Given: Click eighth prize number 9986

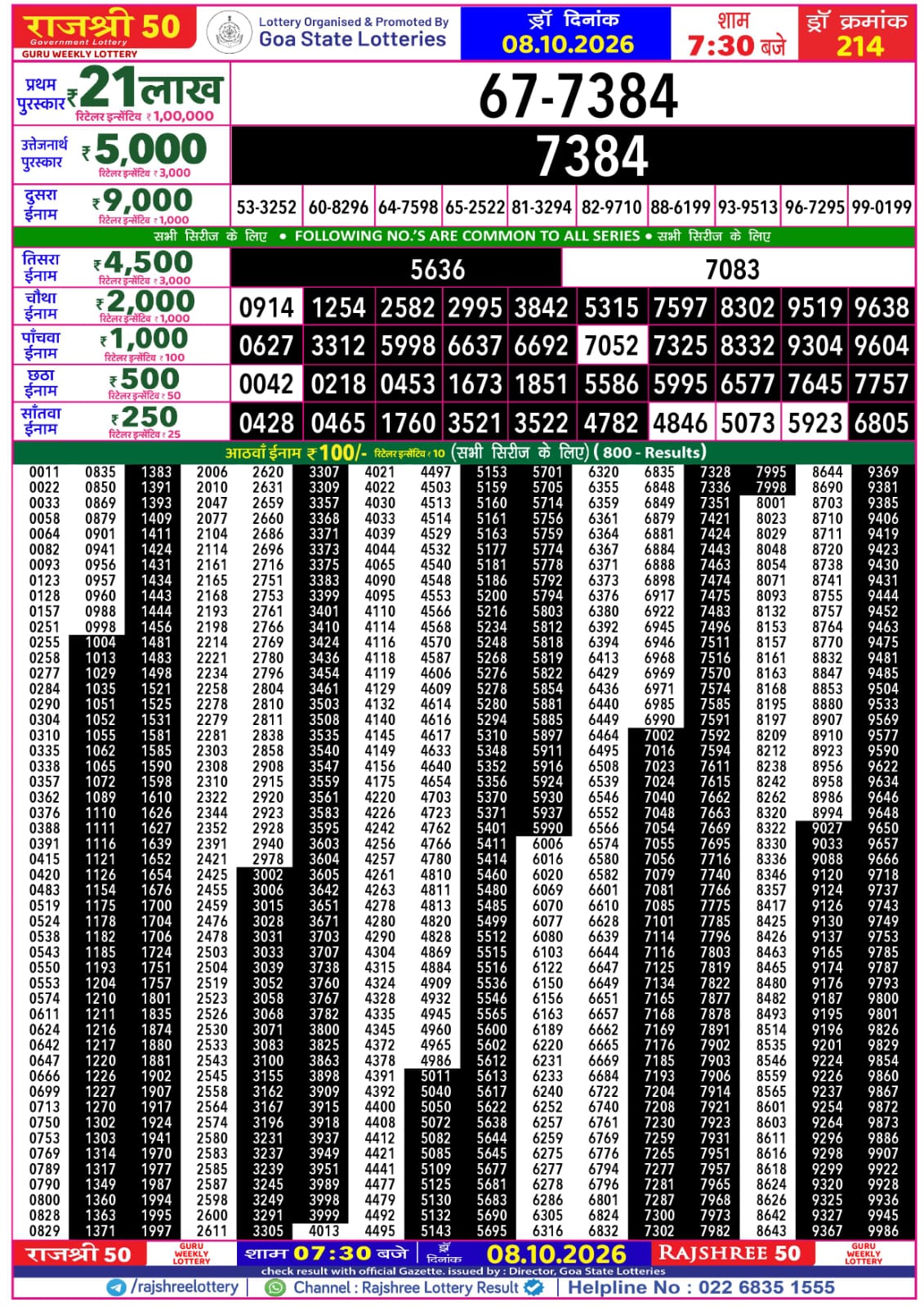Looking at the screenshot, I should point(883,1231).
